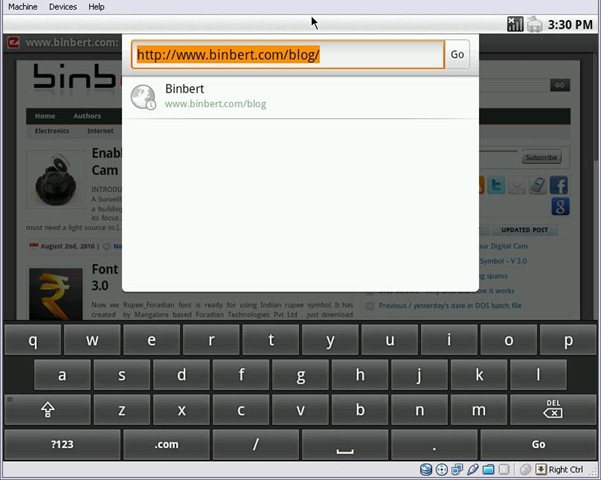The image size is (601, 480).
Task: Tap the x key on keyboard
Action: pos(181,409)
